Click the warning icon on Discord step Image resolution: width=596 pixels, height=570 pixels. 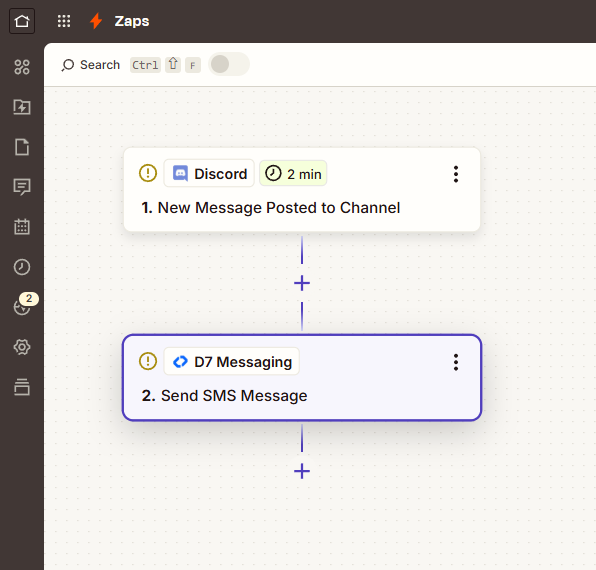click(148, 173)
